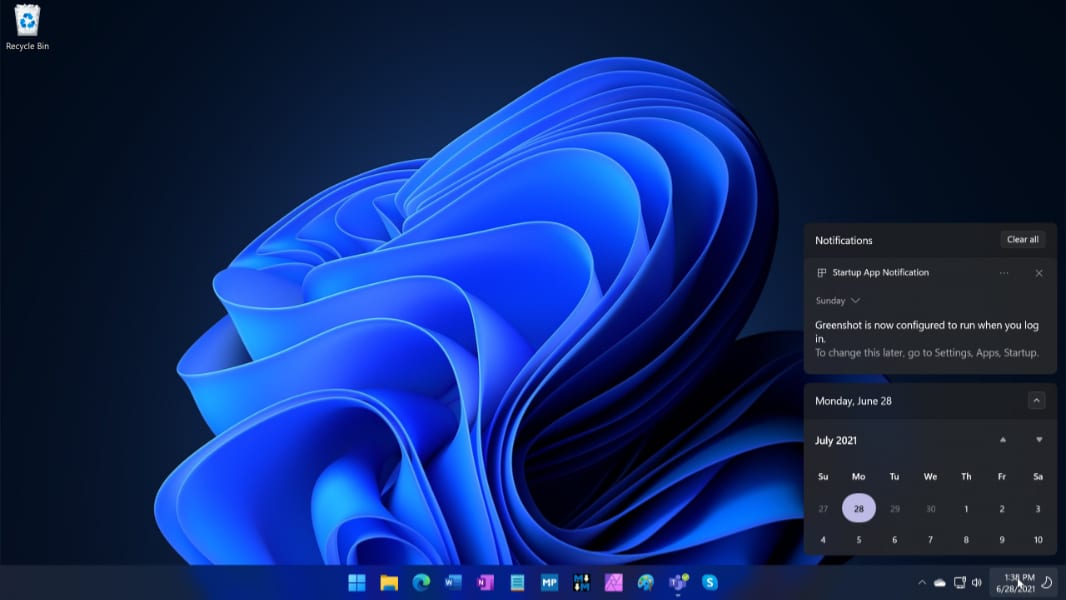
Task: Launch File Explorer from the taskbar
Action: [x=389, y=582]
